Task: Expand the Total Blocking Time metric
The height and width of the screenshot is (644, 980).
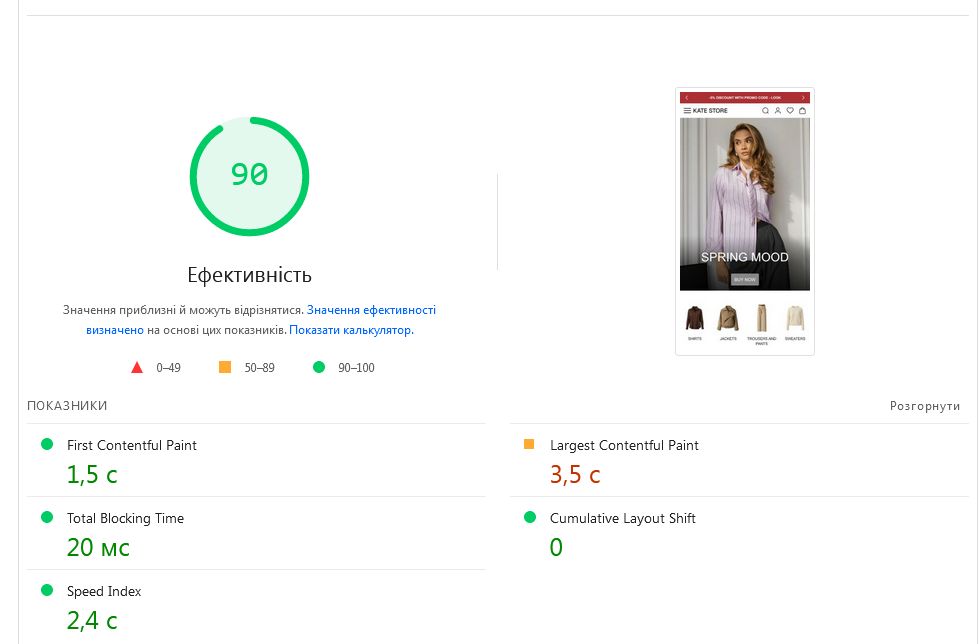Action: tap(125, 518)
